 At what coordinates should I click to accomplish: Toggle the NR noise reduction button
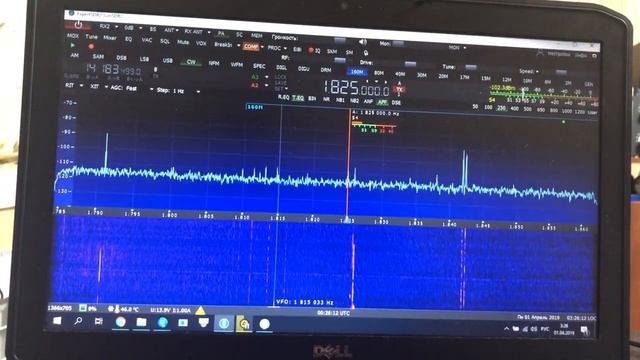point(326,99)
